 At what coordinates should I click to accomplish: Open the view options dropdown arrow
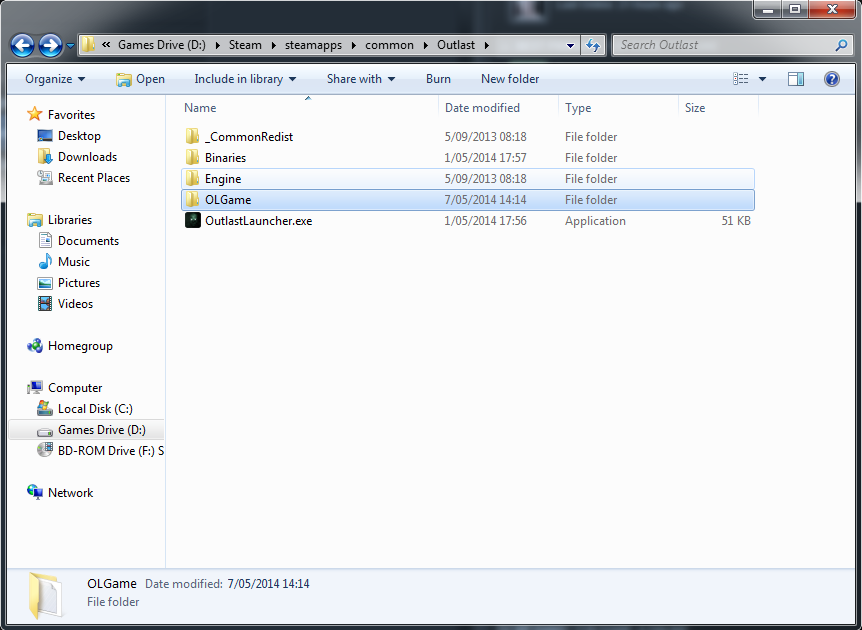(762, 79)
